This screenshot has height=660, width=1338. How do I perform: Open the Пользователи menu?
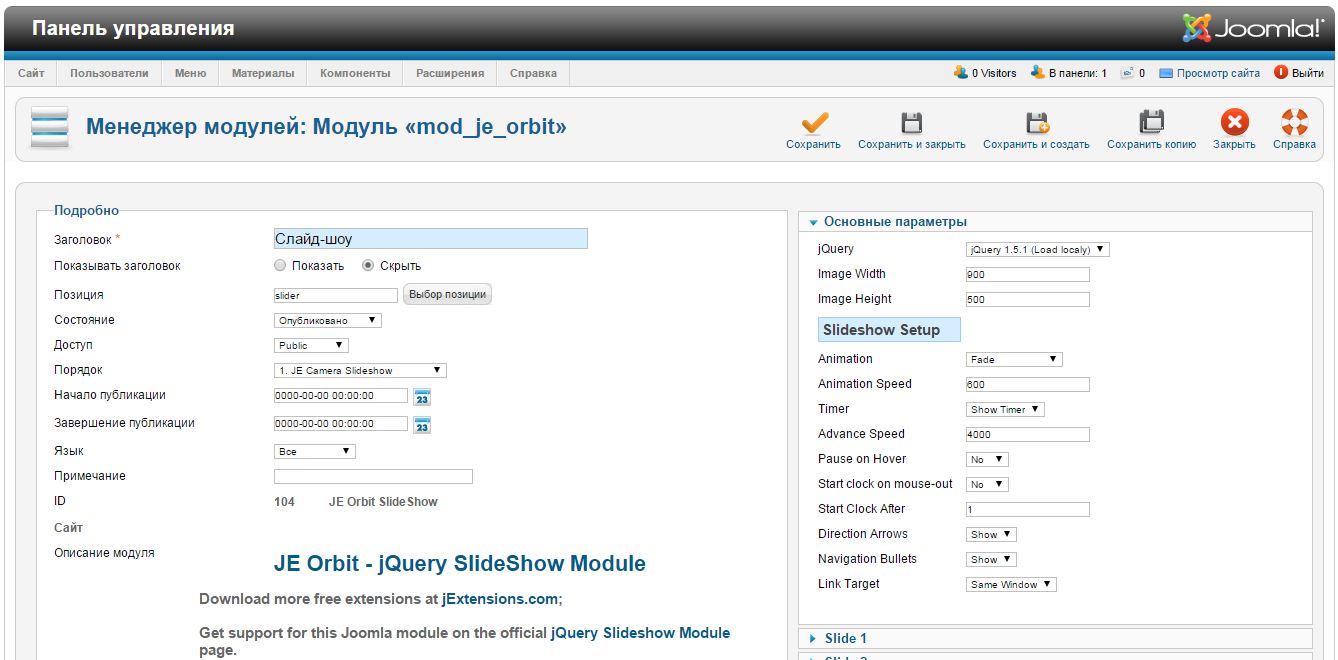[109, 73]
